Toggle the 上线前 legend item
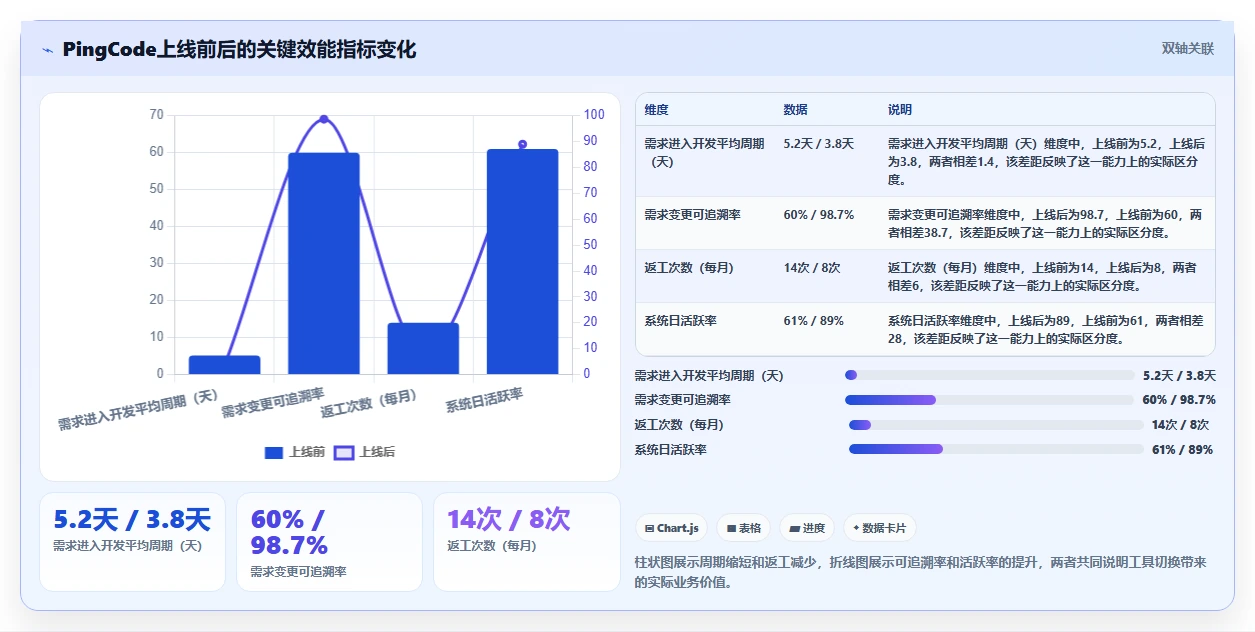 point(295,452)
